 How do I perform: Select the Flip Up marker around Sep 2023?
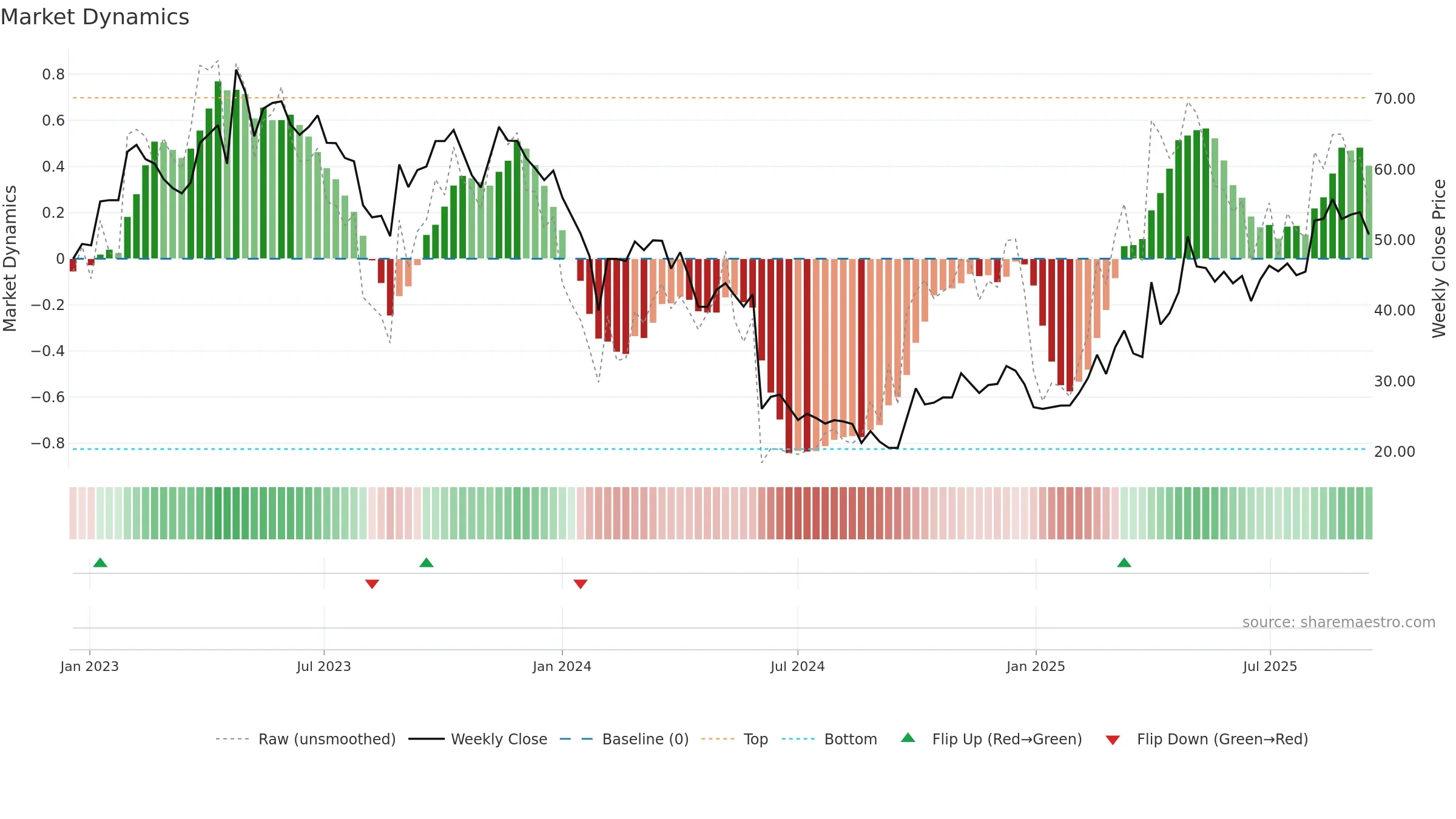point(426,562)
